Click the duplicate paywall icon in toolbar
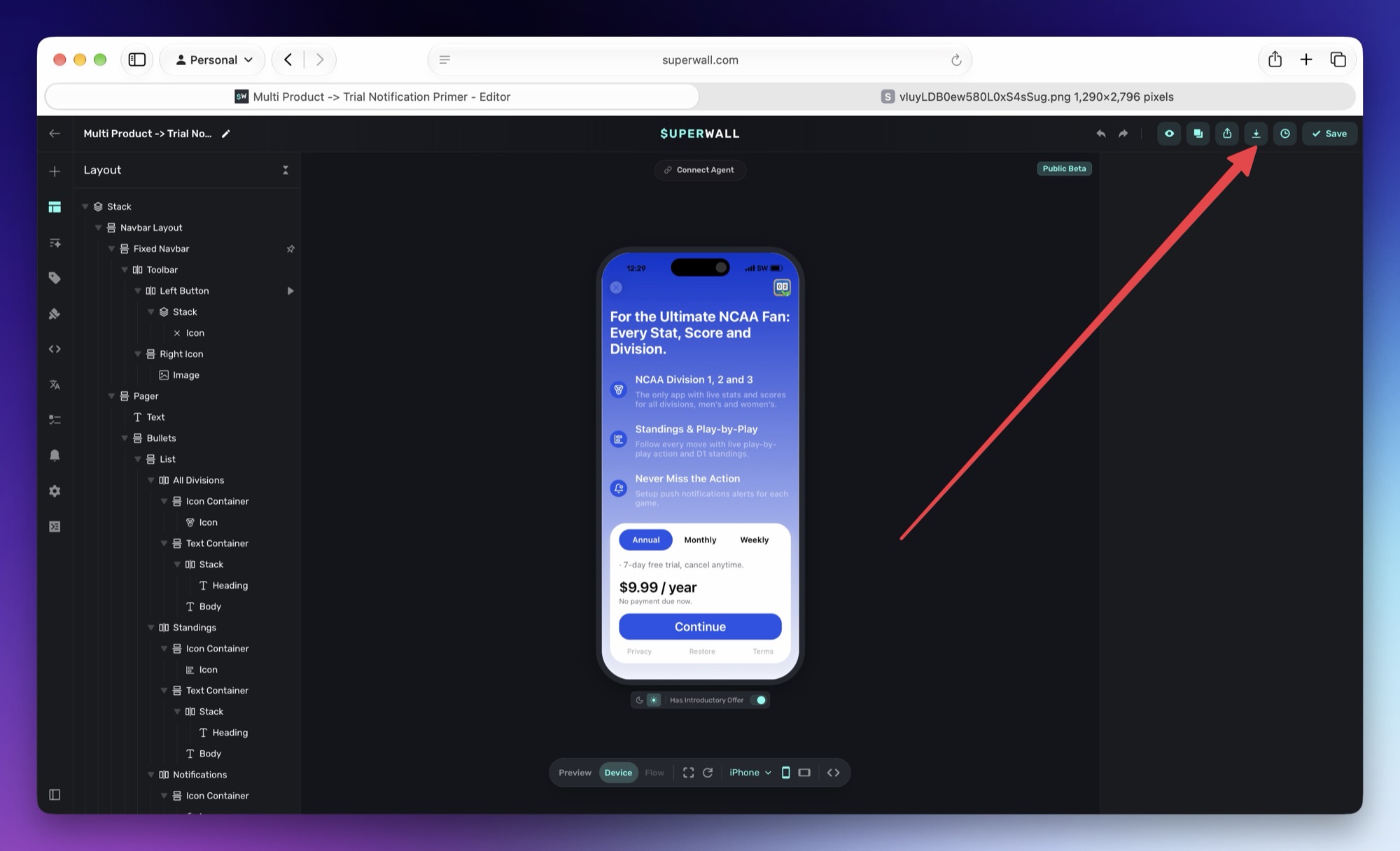 1198,134
